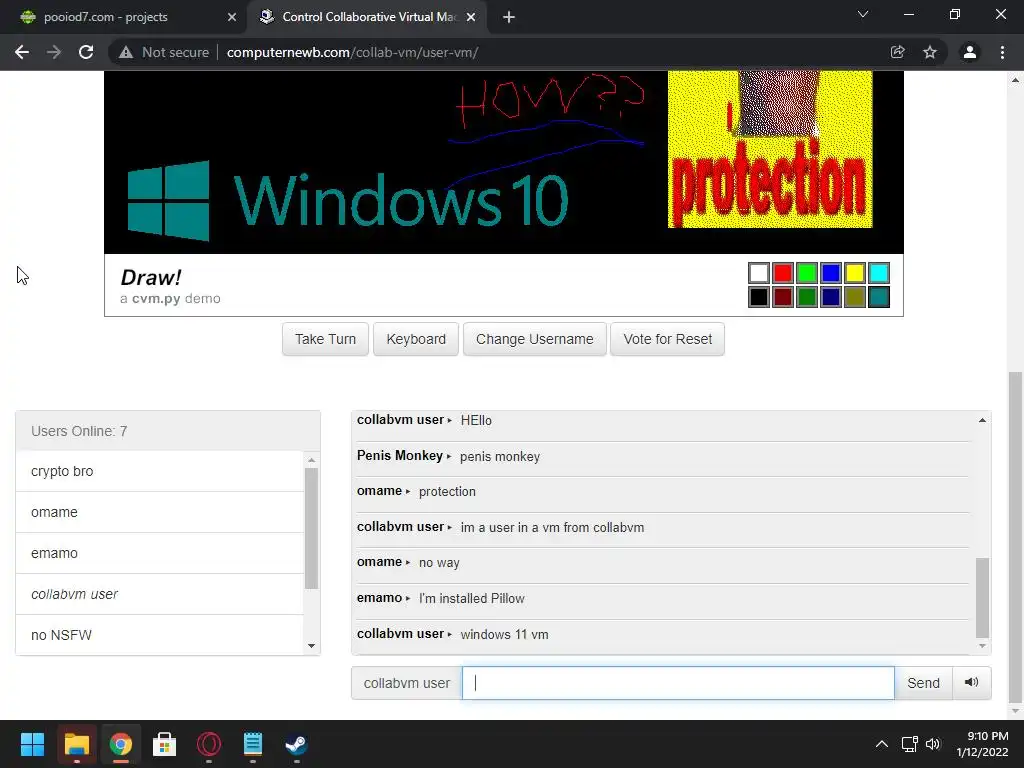Pick the teal color swatch
1024x768 pixels.
(x=879, y=297)
